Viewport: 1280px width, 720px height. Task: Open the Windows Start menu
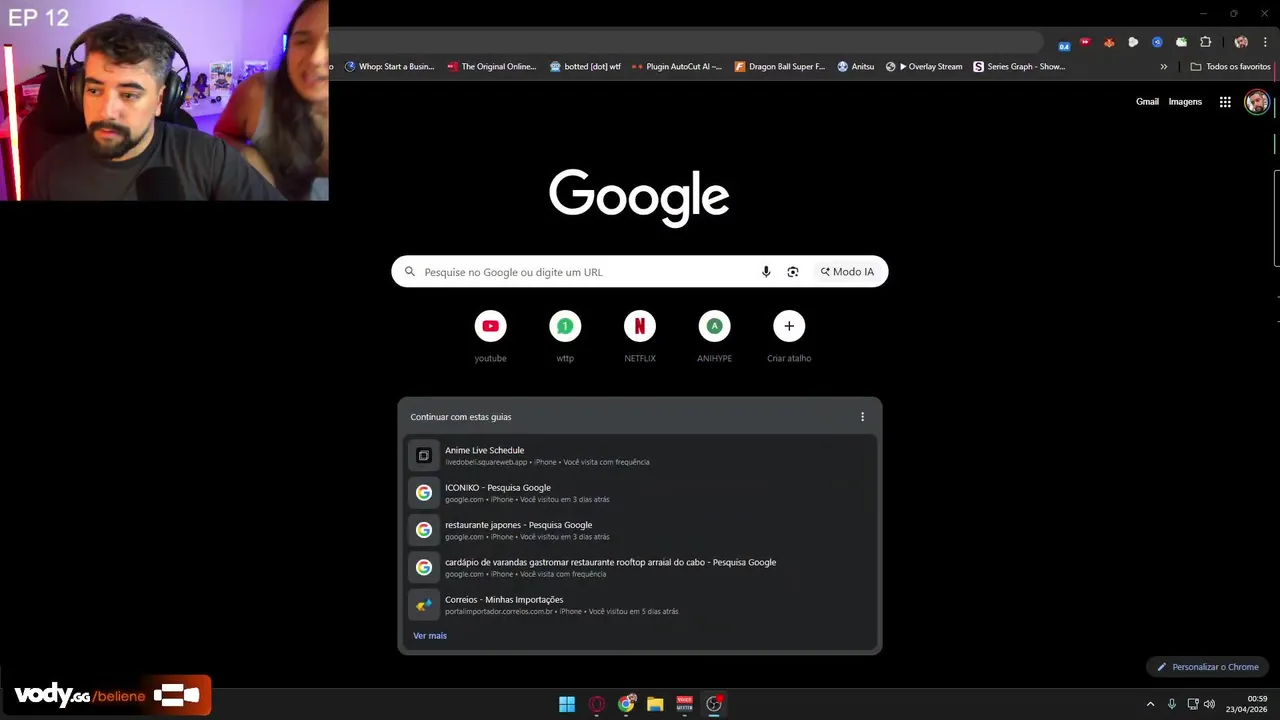click(x=567, y=704)
